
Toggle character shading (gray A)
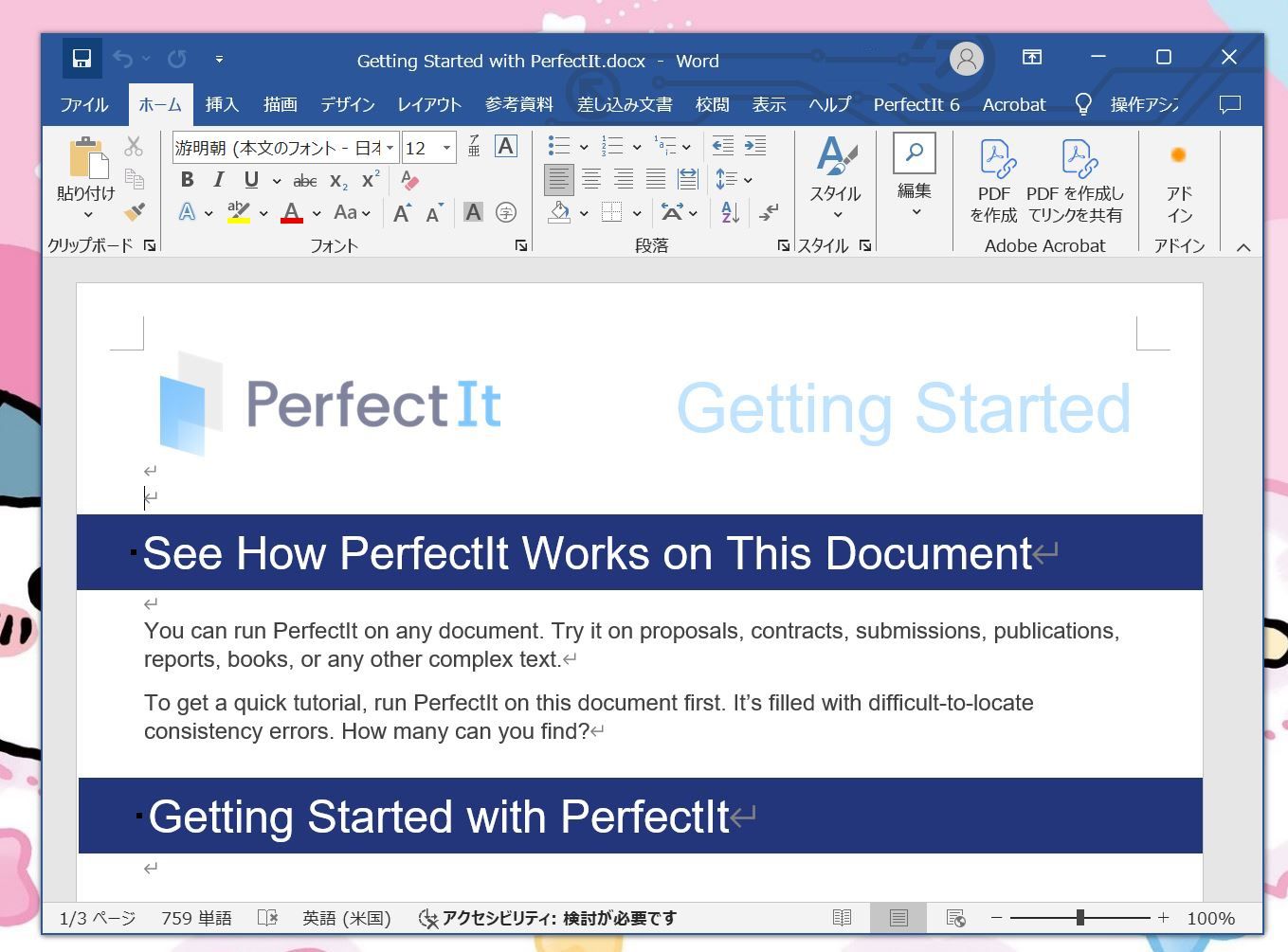coord(473,212)
